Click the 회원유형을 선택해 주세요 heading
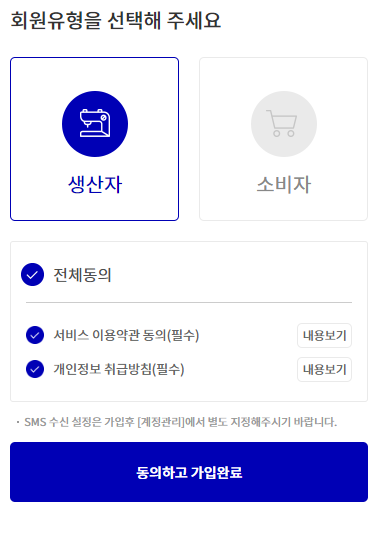This screenshot has height=534, width=382. point(116,20)
